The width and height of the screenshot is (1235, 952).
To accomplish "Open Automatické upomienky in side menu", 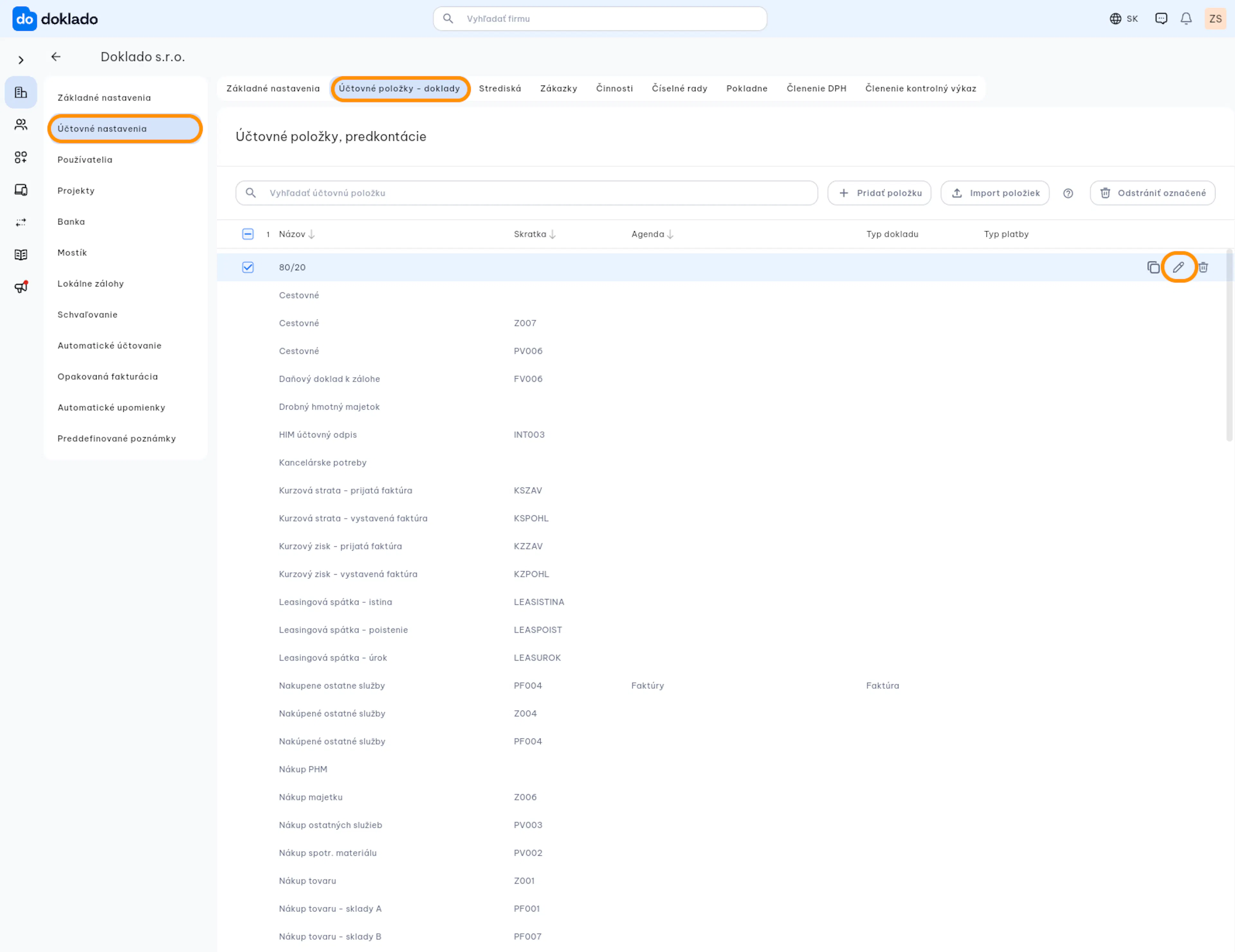I will (125, 408).
